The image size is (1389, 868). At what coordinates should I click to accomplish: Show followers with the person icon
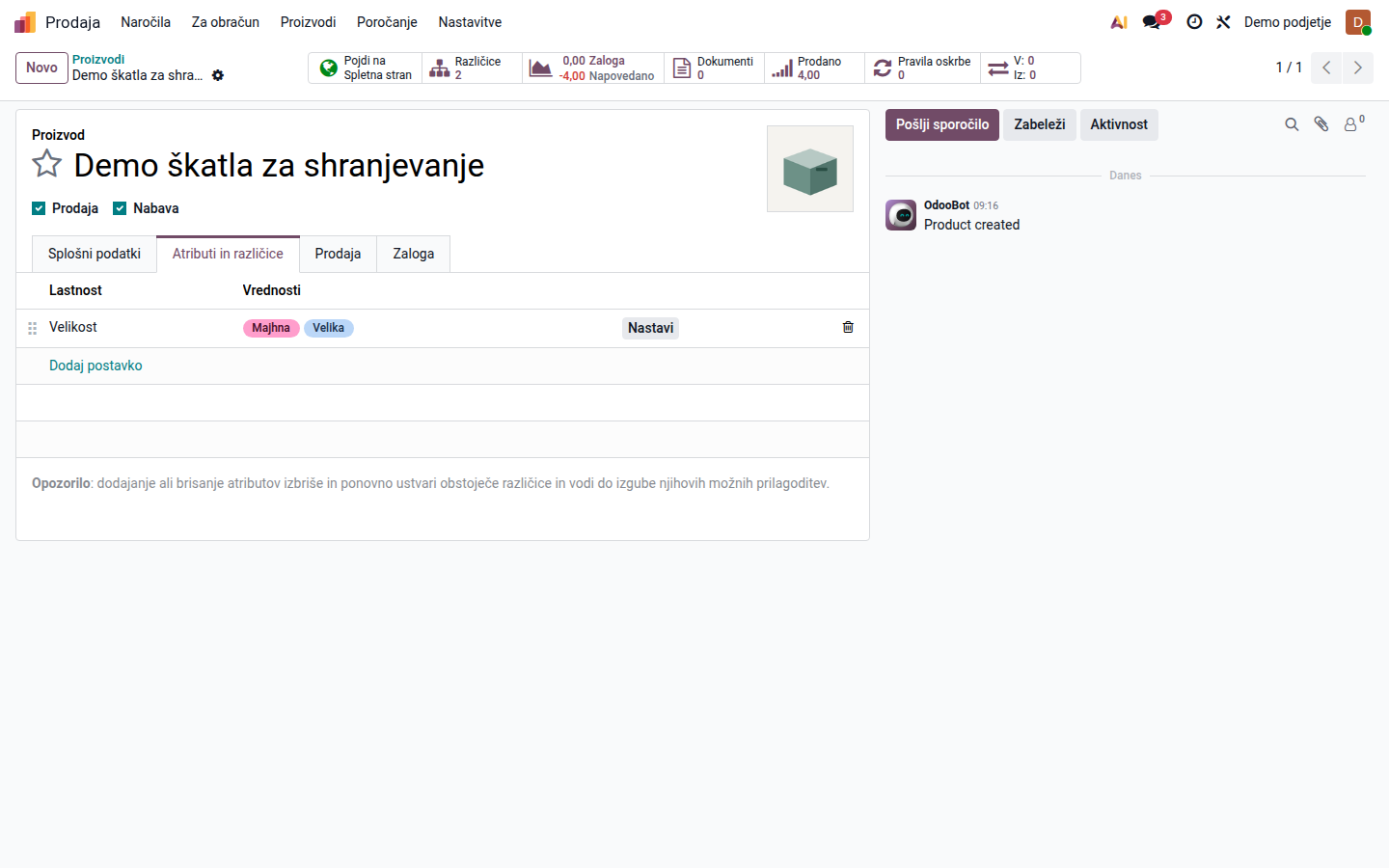tap(1353, 124)
